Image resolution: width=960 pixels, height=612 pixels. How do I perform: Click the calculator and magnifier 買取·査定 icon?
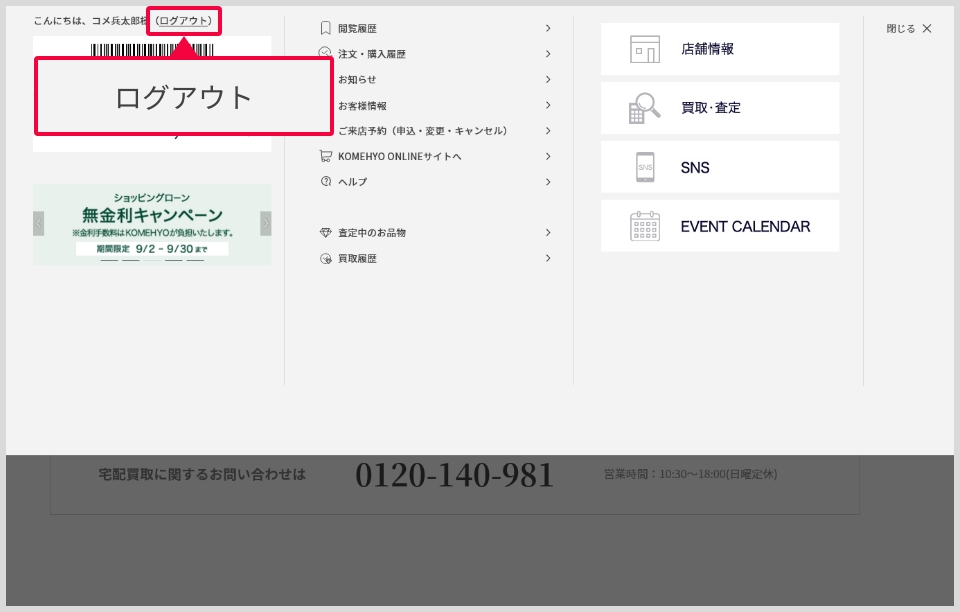click(x=645, y=108)
